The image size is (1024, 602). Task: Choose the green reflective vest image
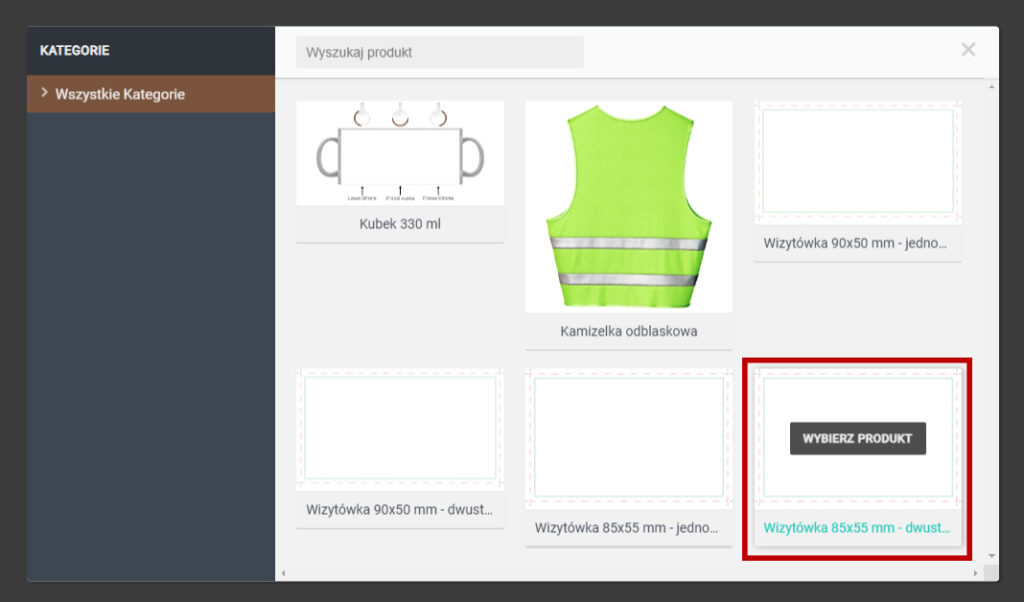click(x=628, y=207)
